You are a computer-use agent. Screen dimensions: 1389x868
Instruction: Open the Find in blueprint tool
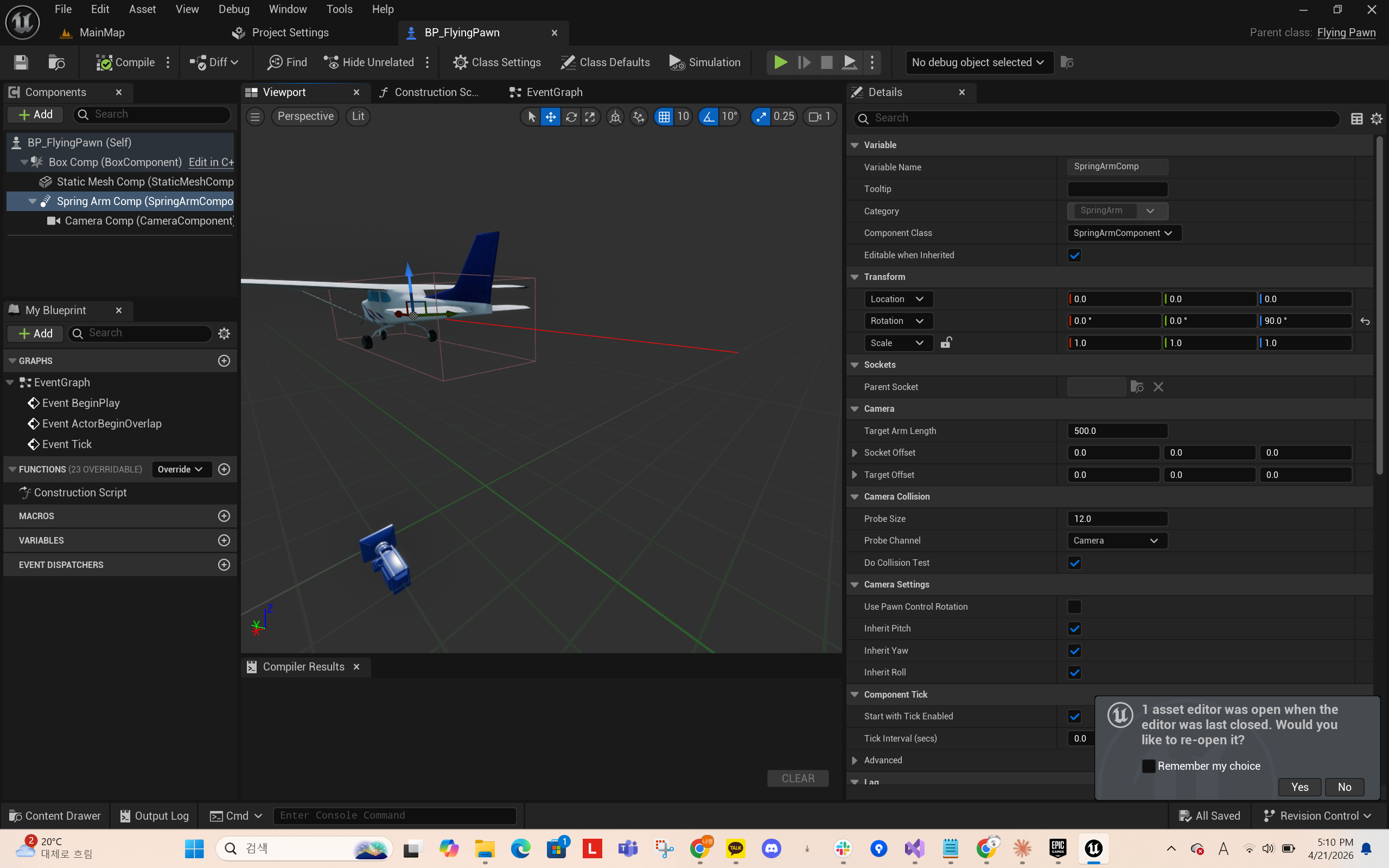pyautogui.click(x=287, y=62)
